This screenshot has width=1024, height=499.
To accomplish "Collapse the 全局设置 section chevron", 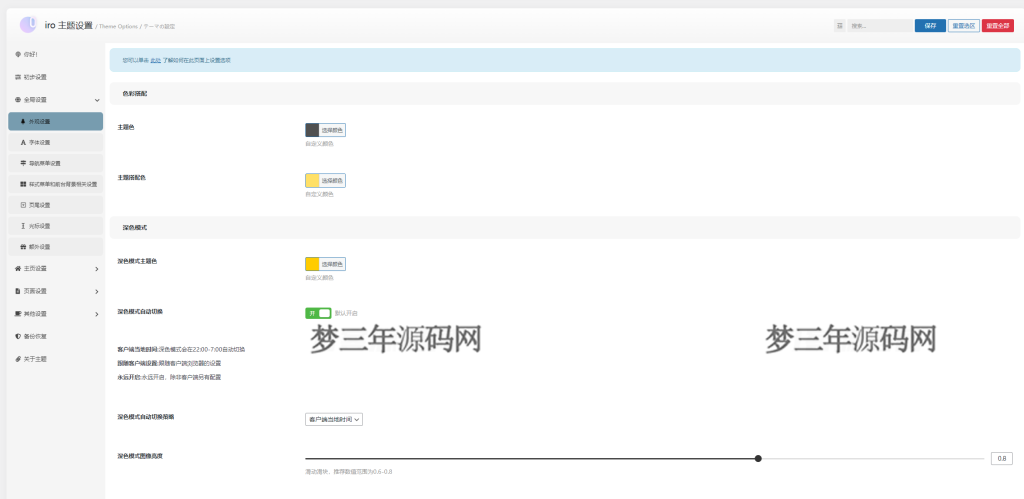I will pyautogui.click(x=97, y=100).
